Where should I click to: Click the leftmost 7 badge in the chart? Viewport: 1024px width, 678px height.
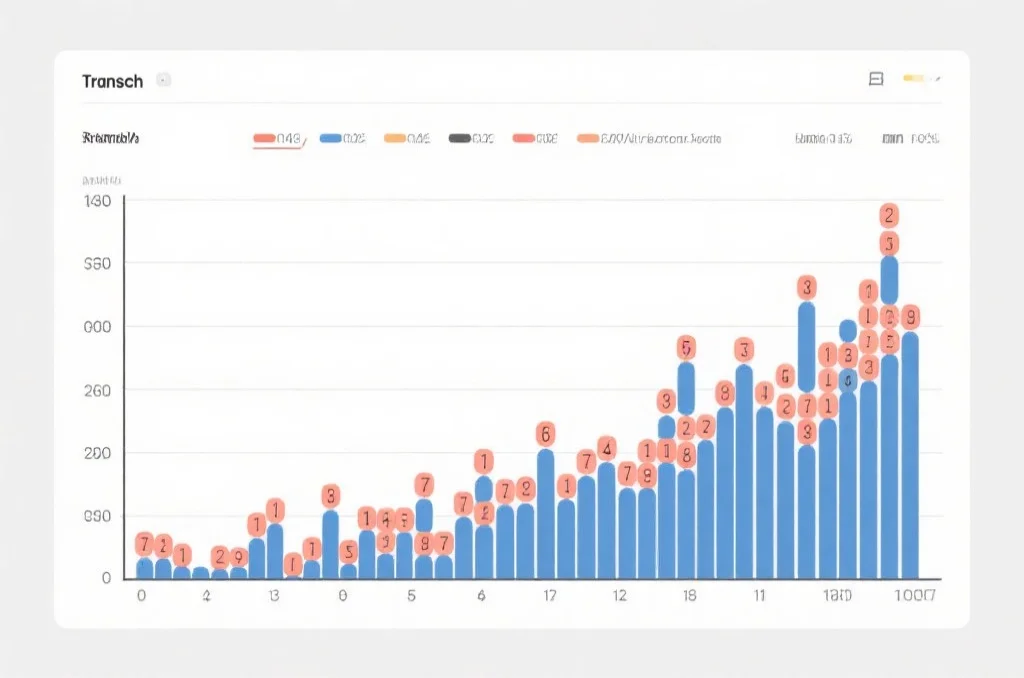tap(145, 545)
